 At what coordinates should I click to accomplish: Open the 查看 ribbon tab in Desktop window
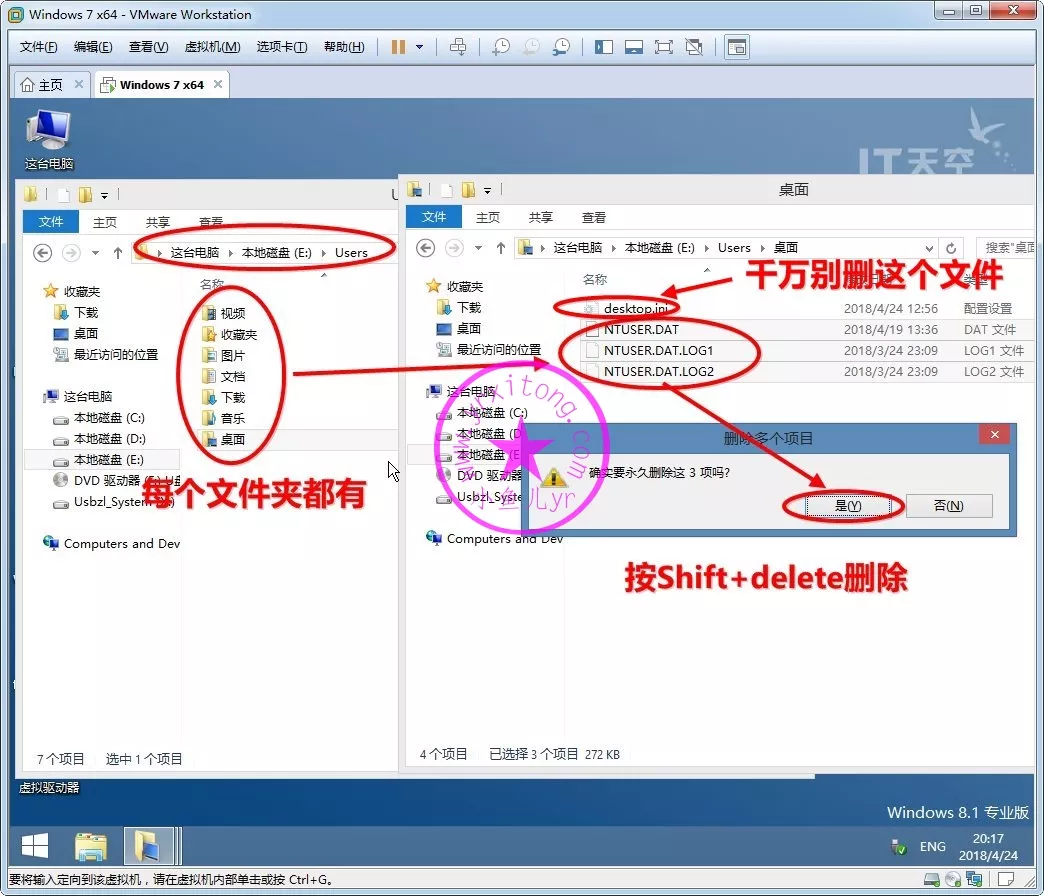pos(594,217)
